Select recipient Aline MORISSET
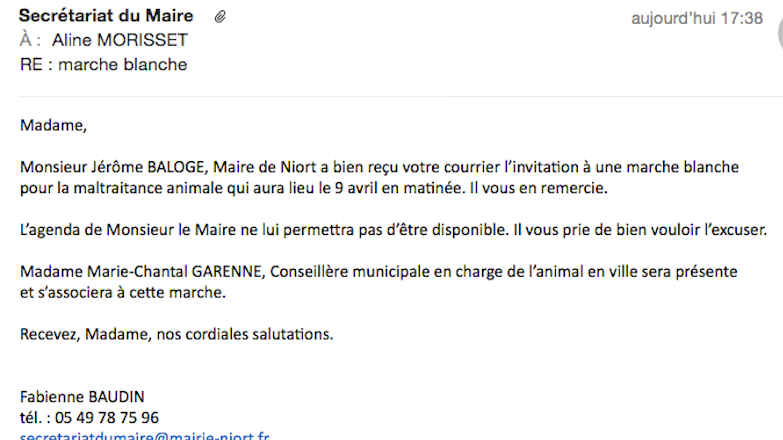Image resolution: width=783 pixels, height=440 pixels. [x=120, y=40]
